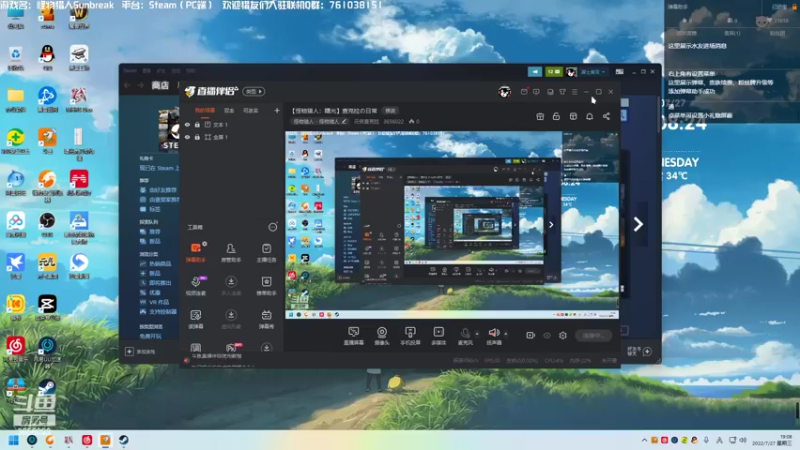Open the settings gear in the bottom bar
800x450 pixels.
coord(563,335)
